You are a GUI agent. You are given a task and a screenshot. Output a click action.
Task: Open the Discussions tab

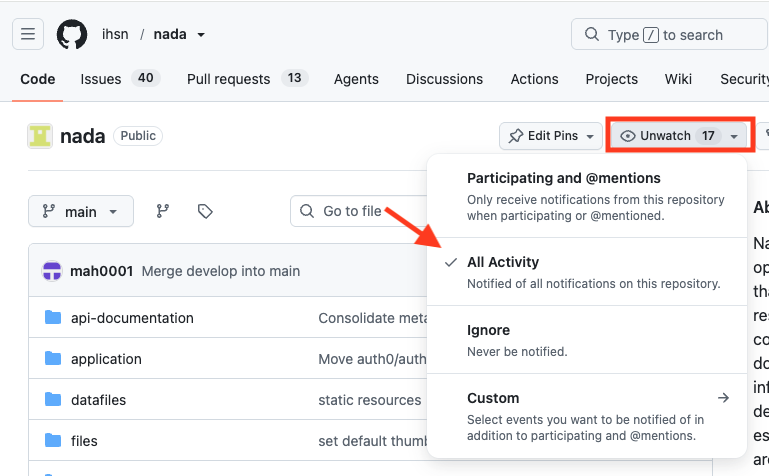(x=444, y=79)
